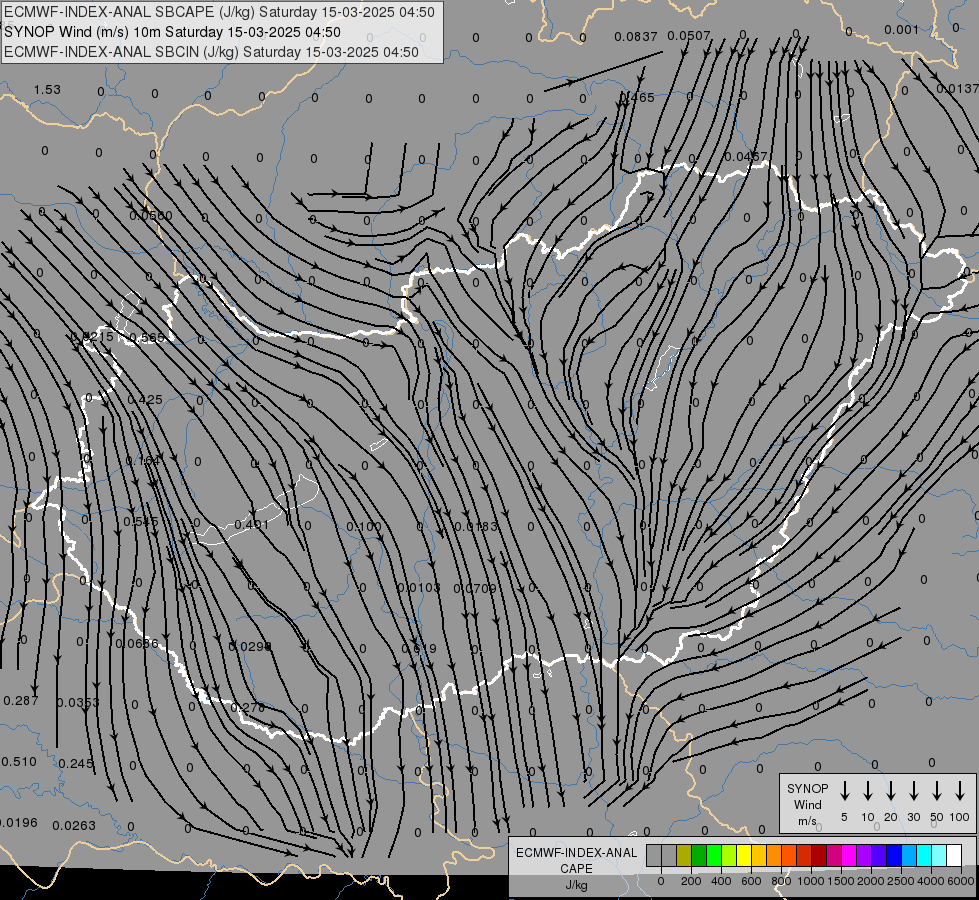Screen dimensions: 979x900
Task: Click the 2500 tick label on CAPE scale
Action: coord(901,881)
